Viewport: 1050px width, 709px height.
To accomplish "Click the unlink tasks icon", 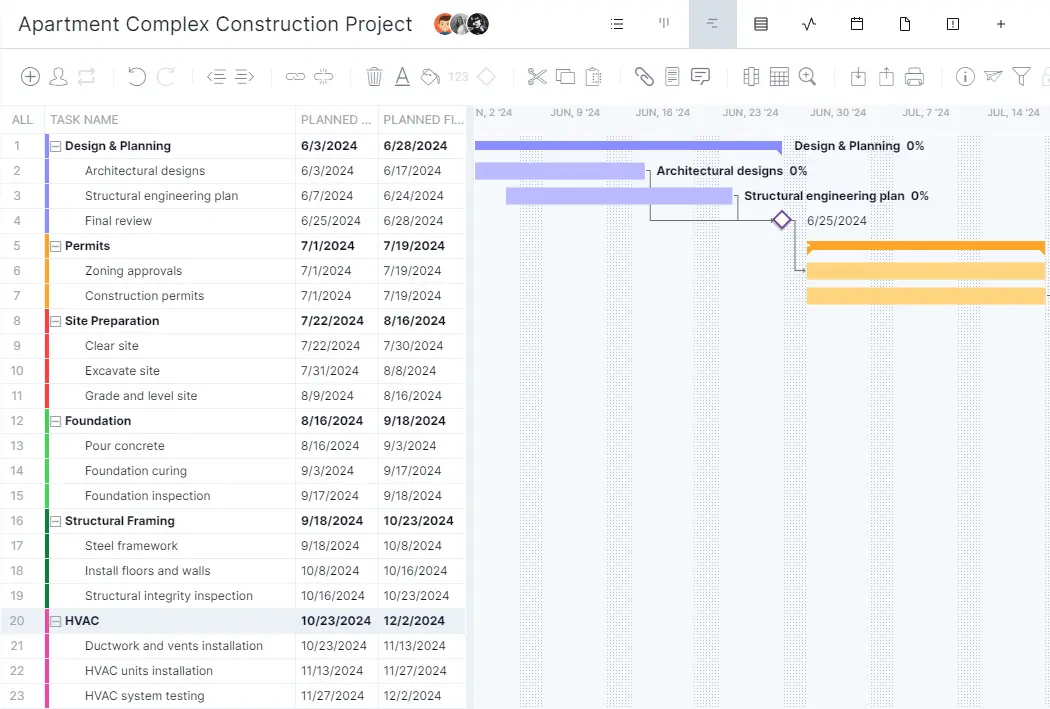I will [323, 77].
